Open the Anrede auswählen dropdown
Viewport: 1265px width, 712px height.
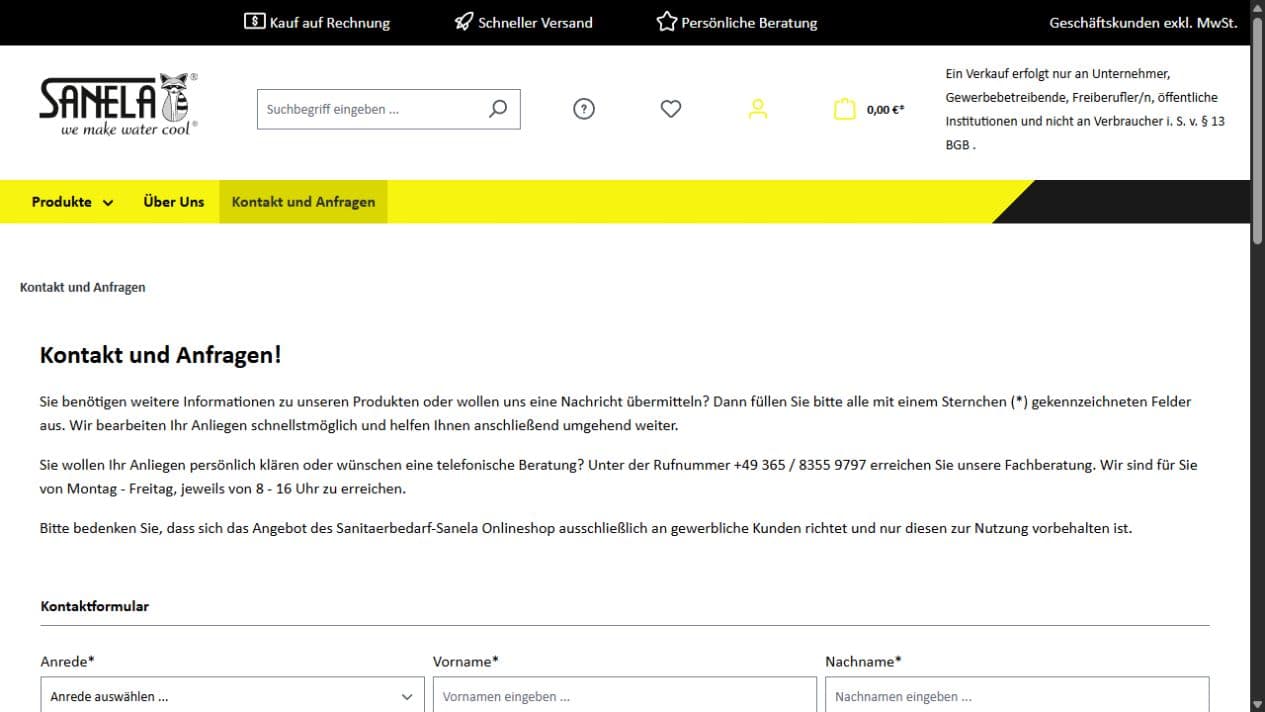coord(232,696)
